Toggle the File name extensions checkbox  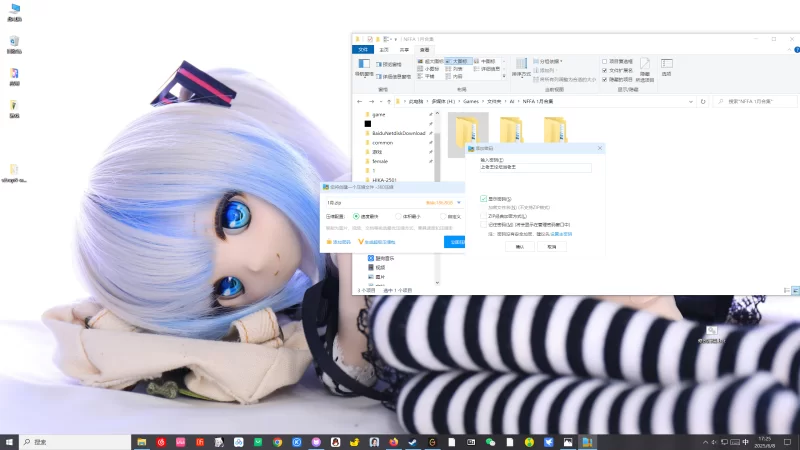[x=605, y=70]
